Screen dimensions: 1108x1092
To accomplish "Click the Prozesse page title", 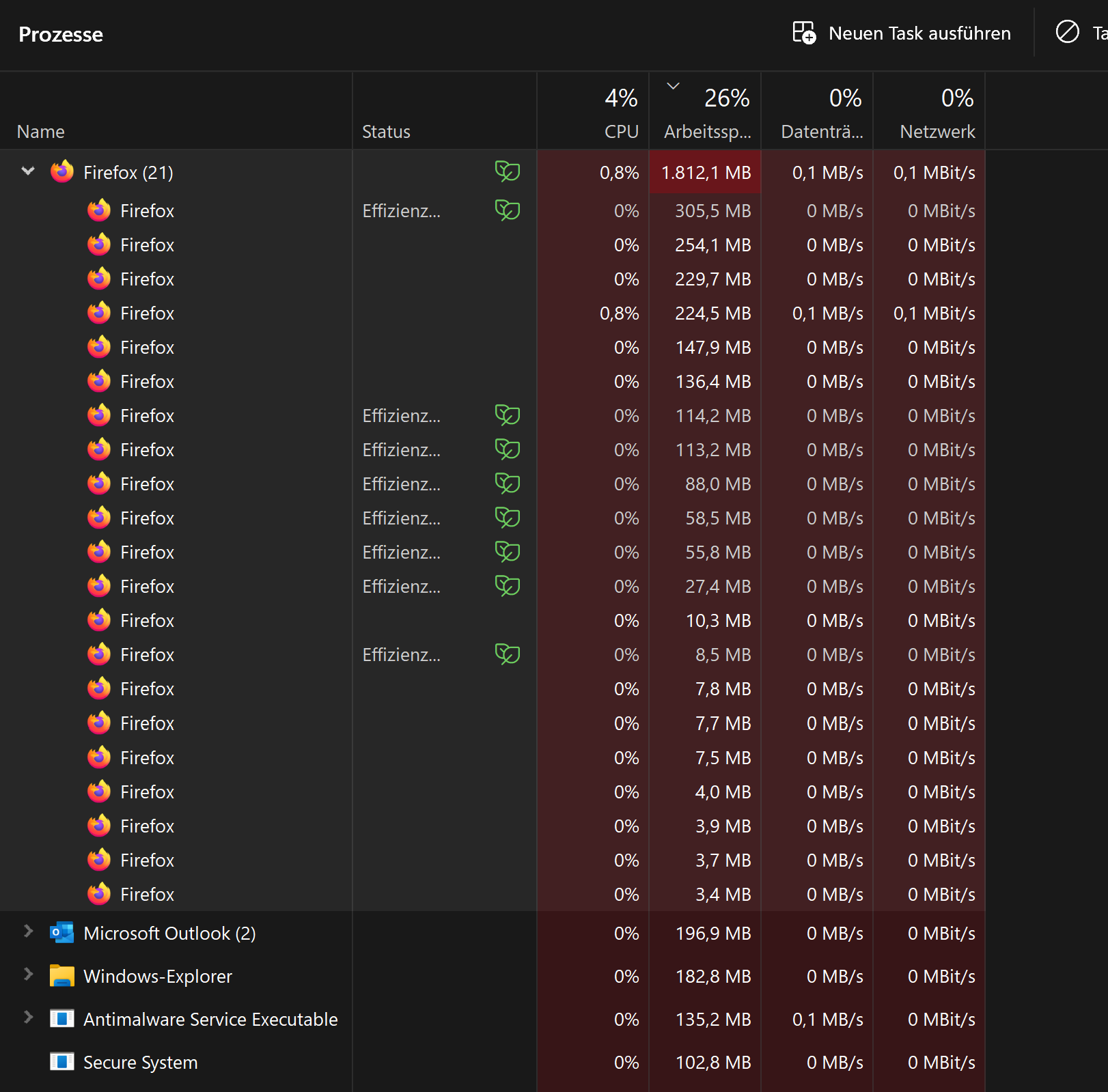I will (61, 34).
